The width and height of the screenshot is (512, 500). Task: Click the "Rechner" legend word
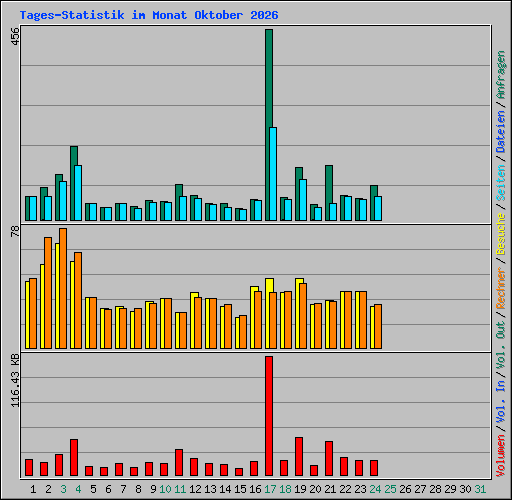[x=501, y=288]
